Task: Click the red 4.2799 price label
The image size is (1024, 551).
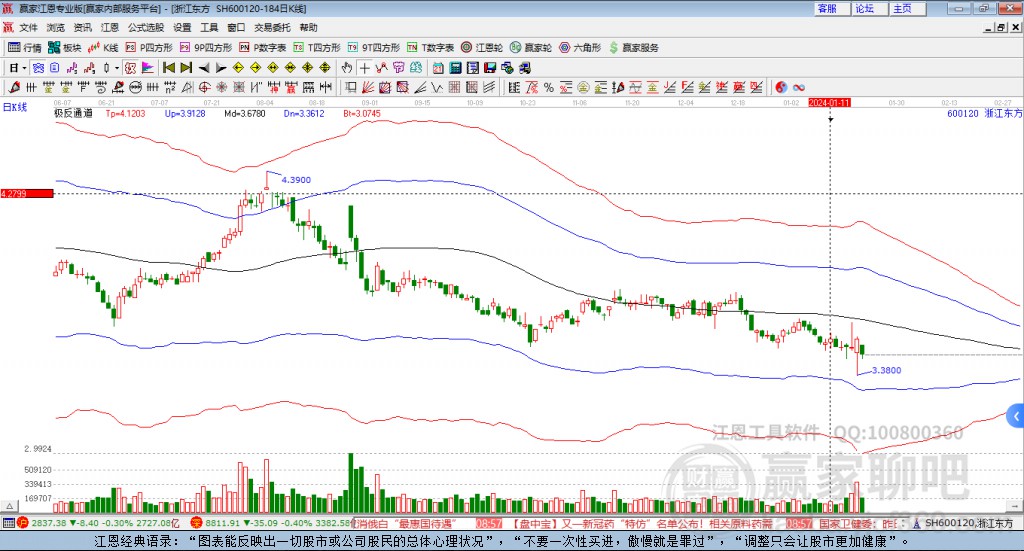Action: [x=27, y=193]
